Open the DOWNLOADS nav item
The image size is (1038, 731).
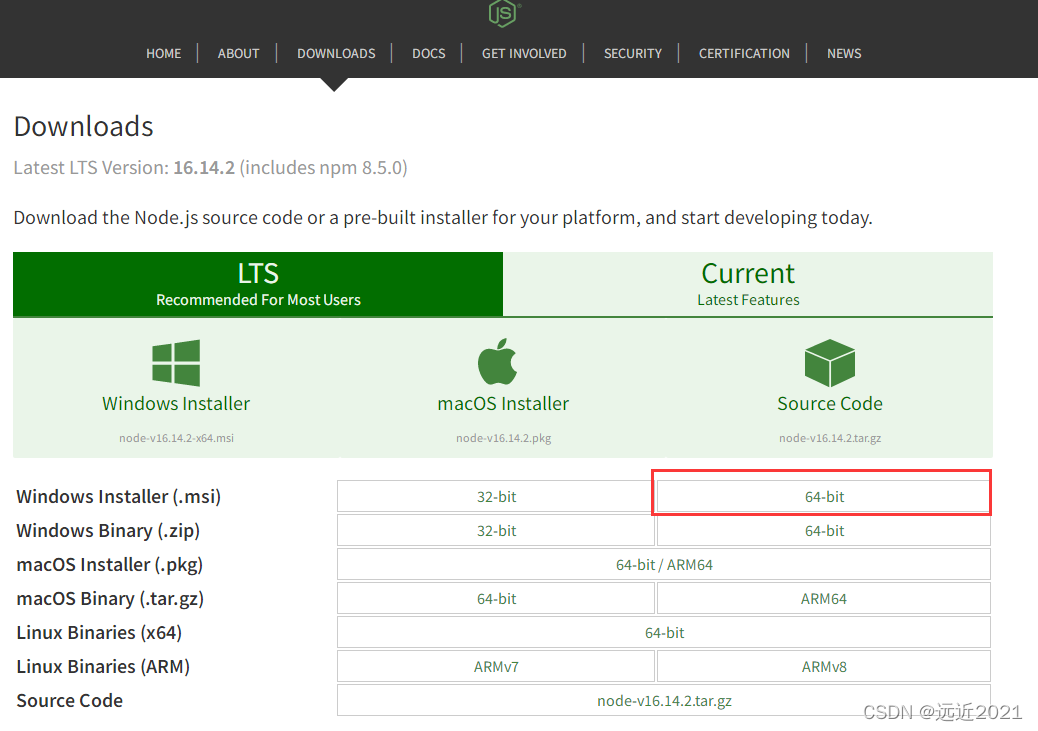tap(336, 54)
